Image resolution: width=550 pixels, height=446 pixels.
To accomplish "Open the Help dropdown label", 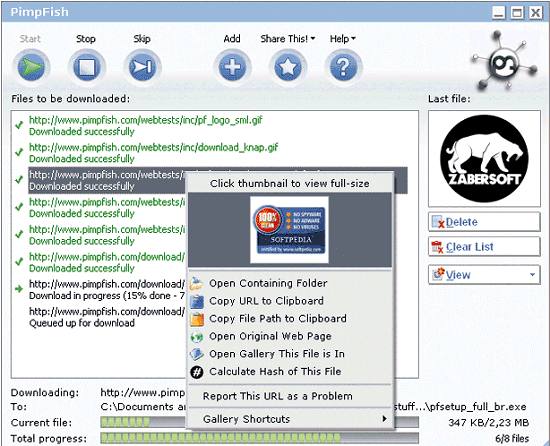I will tap(343, 39).
